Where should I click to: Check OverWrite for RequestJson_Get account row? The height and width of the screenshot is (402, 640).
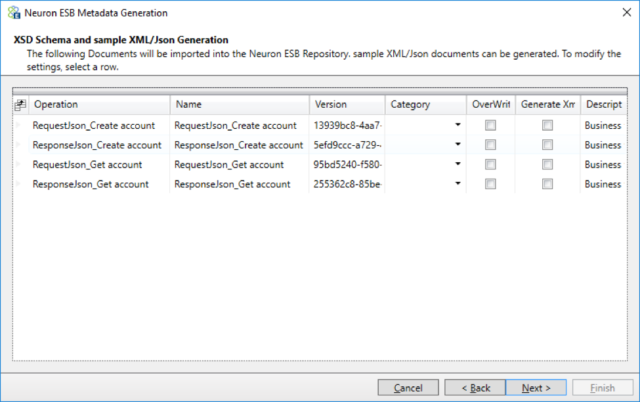coord(491,164)
